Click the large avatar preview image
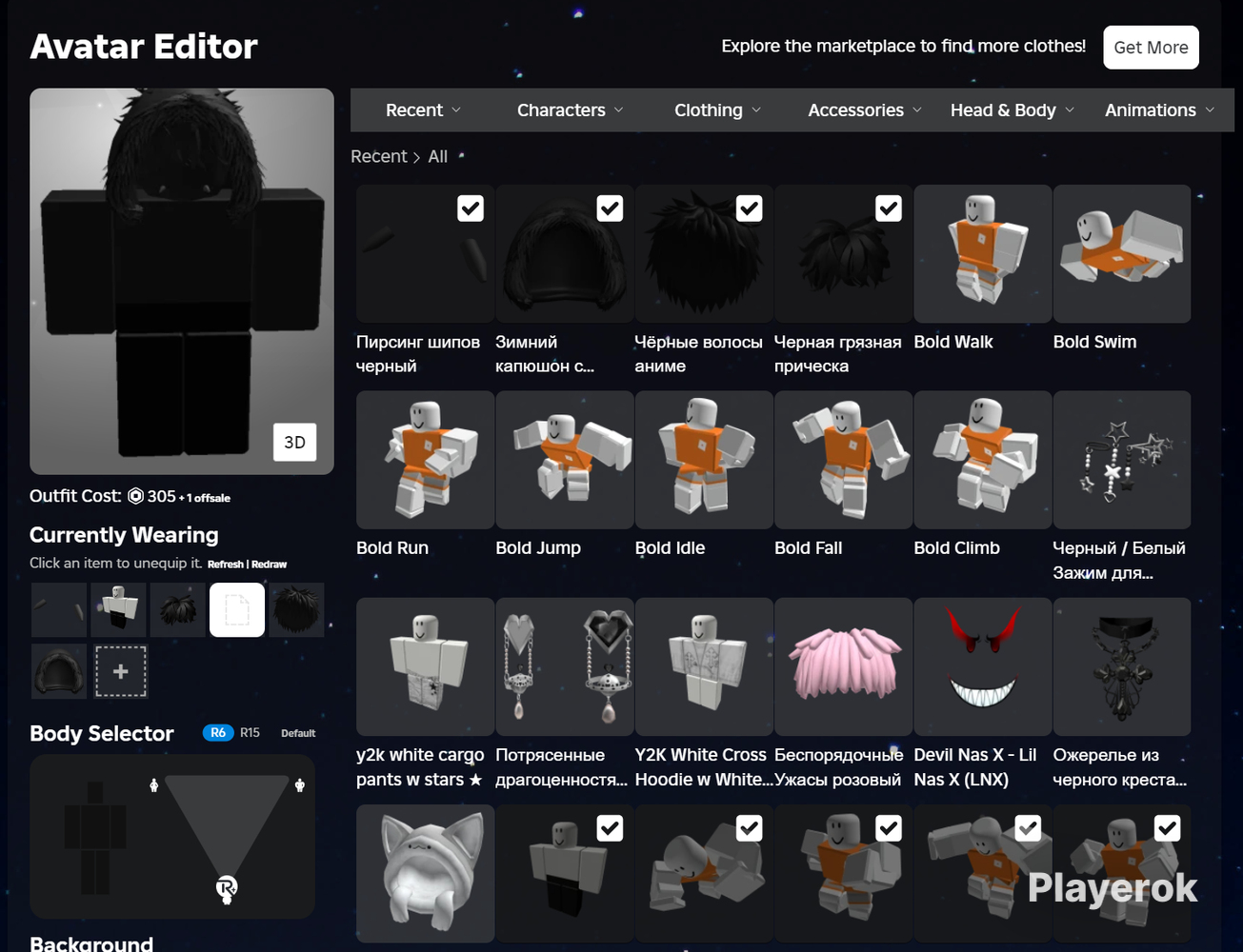 [182, 282]
